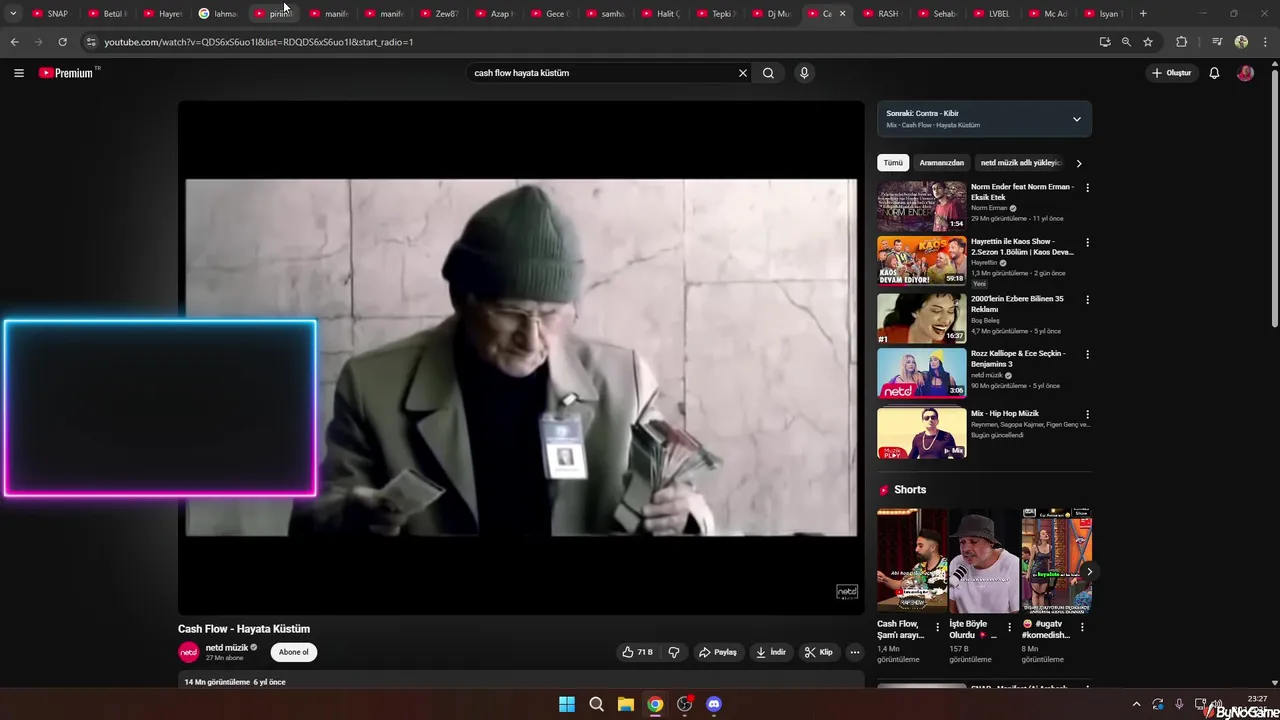The width and height of the screenshot is (1280, 720).
Task: Open YouTube notifications bell
Action: click(1214, 73)
